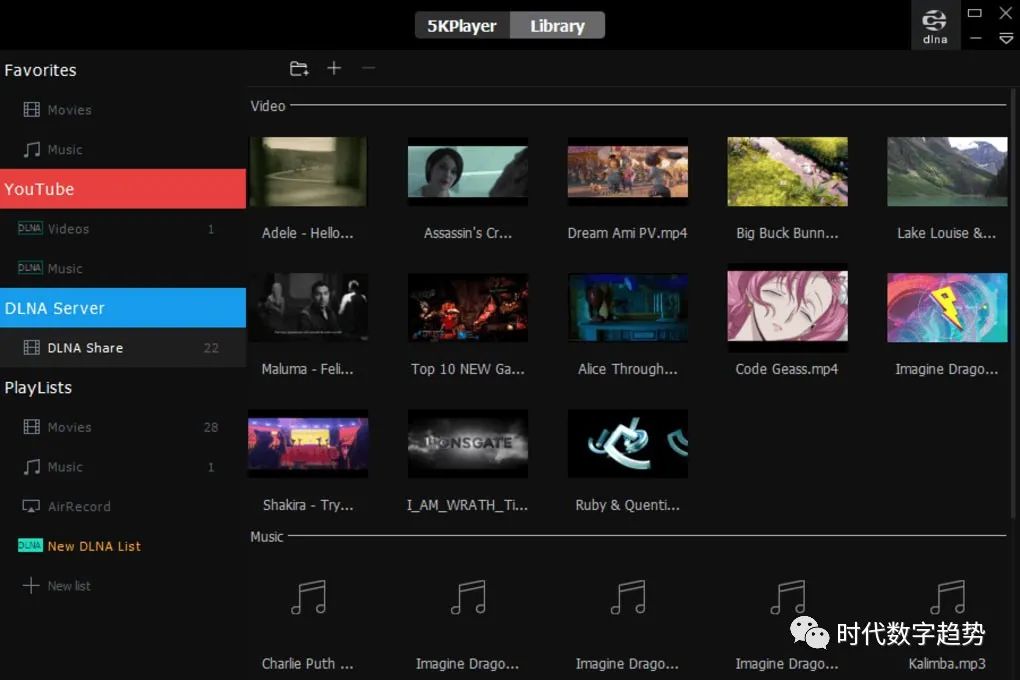The width and height of the screenshot is (1020, 680).
Task: Select the Lake Louise video thumbnail
Action: [947, 172]
